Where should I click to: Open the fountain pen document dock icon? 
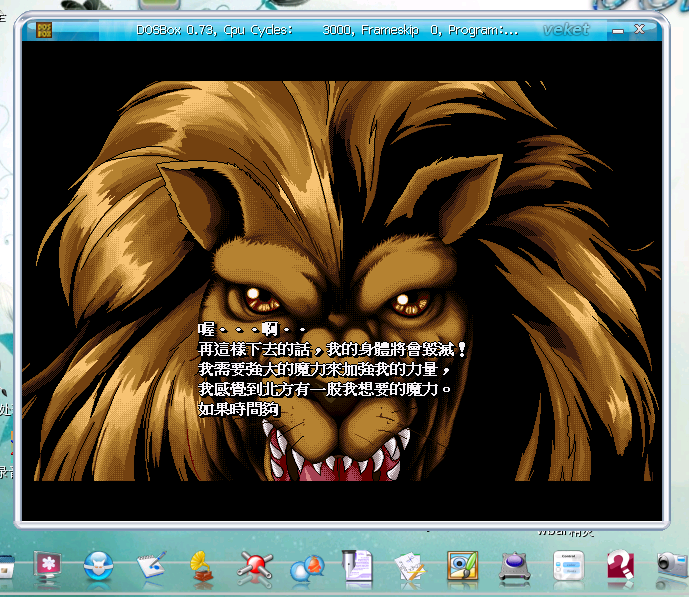coord(357,566)
